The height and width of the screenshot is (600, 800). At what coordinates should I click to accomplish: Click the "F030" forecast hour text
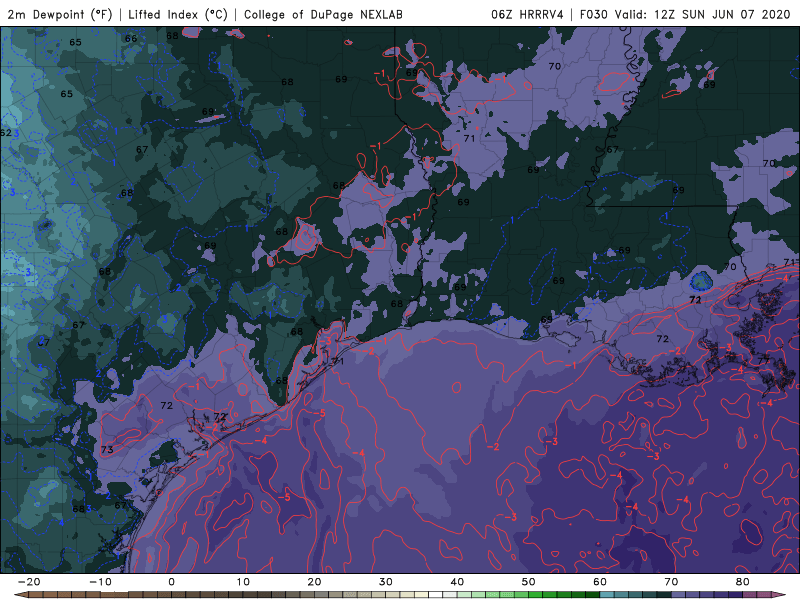click(x=593, y=14)
